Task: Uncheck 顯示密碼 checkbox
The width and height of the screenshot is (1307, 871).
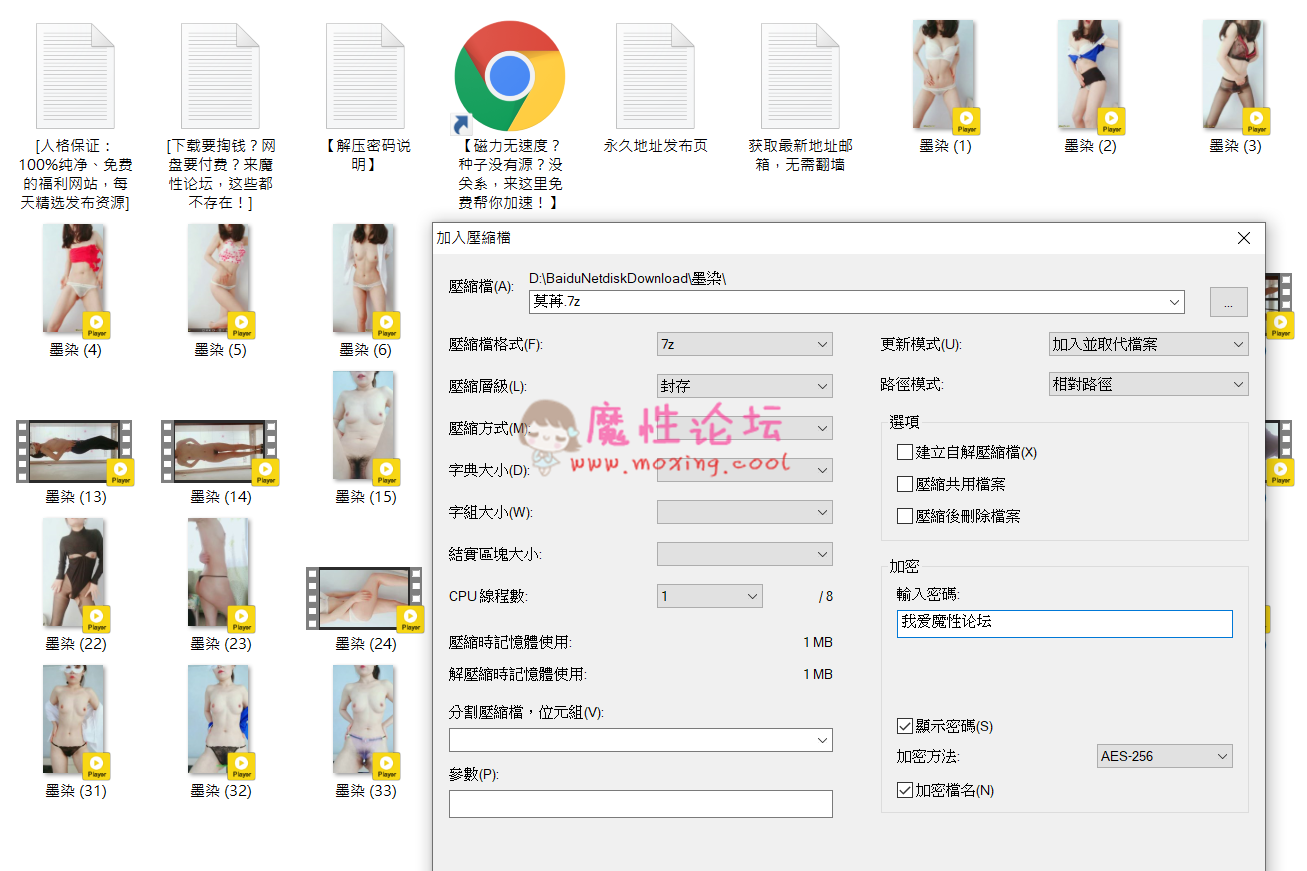Action: coord(905,726)
